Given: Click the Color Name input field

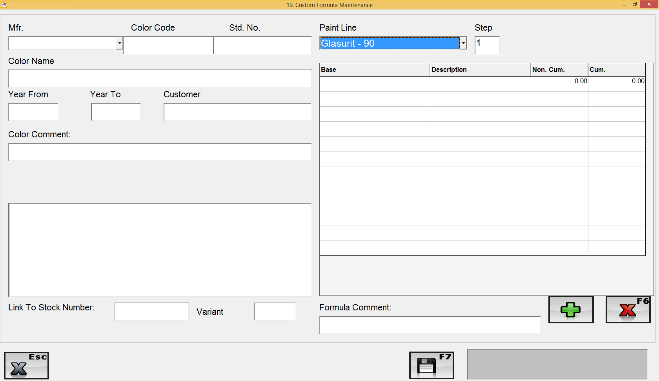Looking at the screenshot, I should click(x=160, y=79).
